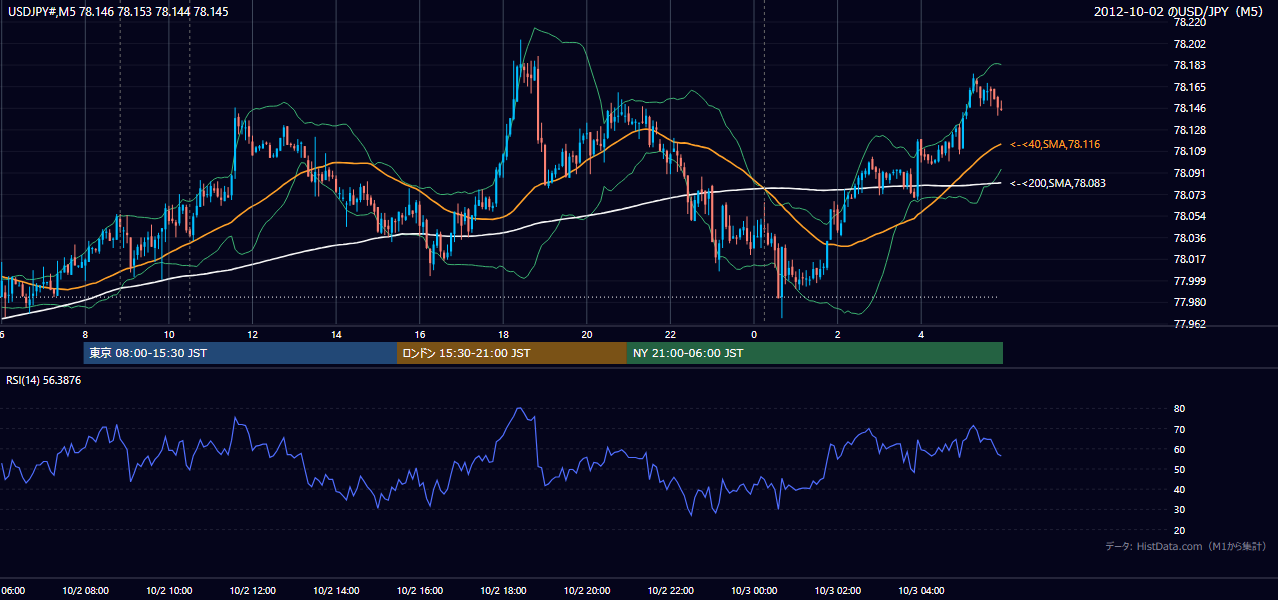1278x600 pixels.
Task: Click price scale value 78.128
Action: tap(1189, 130)
